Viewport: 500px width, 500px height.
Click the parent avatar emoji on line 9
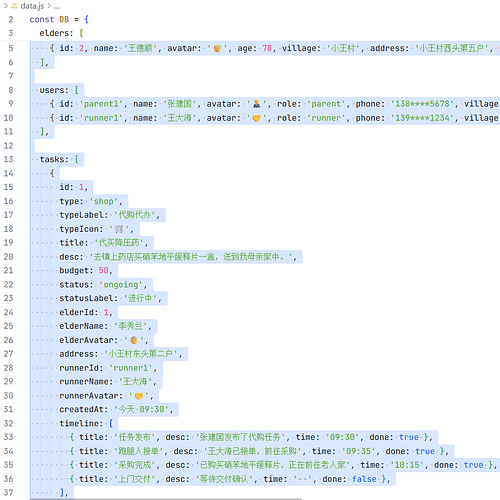click(x=257, y=104)
